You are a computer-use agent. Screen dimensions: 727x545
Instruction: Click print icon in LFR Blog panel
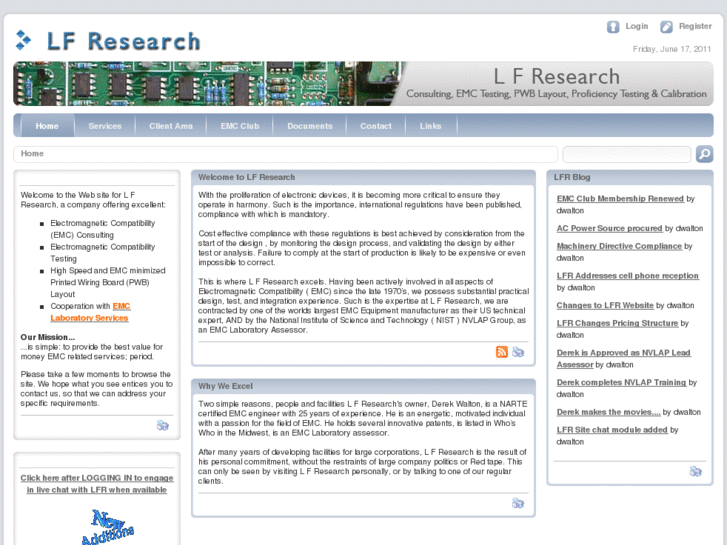point(695,471)
